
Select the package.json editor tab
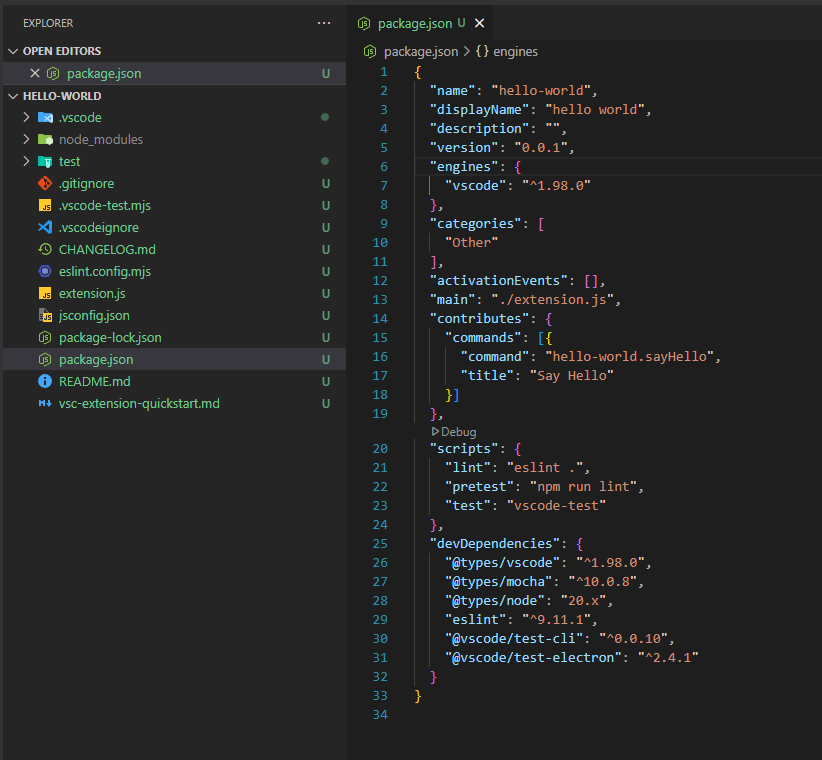click(x=419, y=23)
